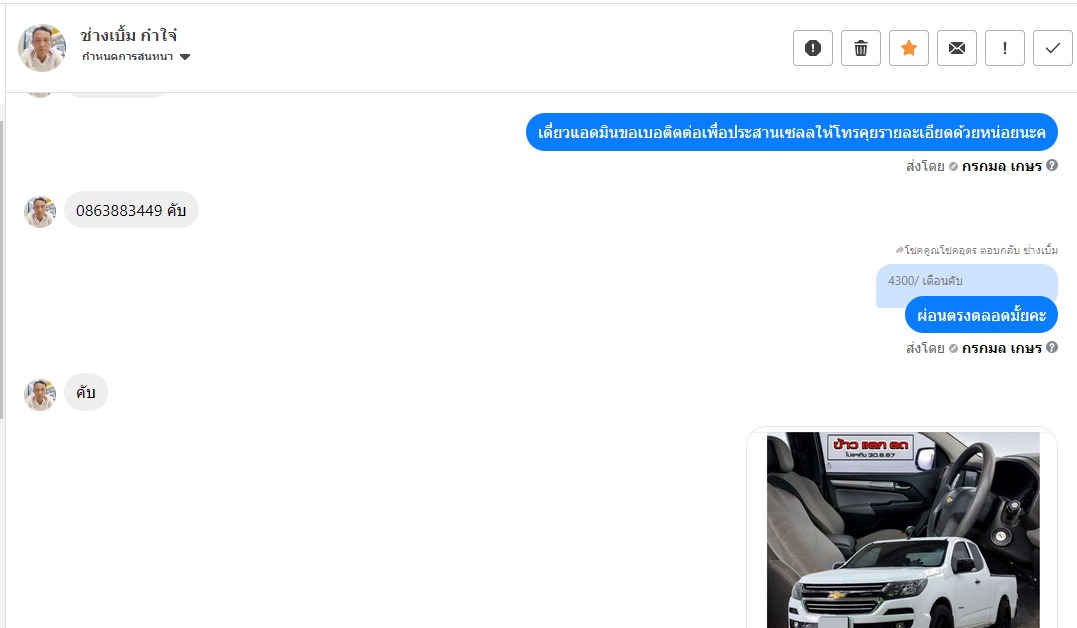The width and height of the screenshot is (1077, 628).
Task: Select short message bubble คับ
Action: (x=86, y=392)
